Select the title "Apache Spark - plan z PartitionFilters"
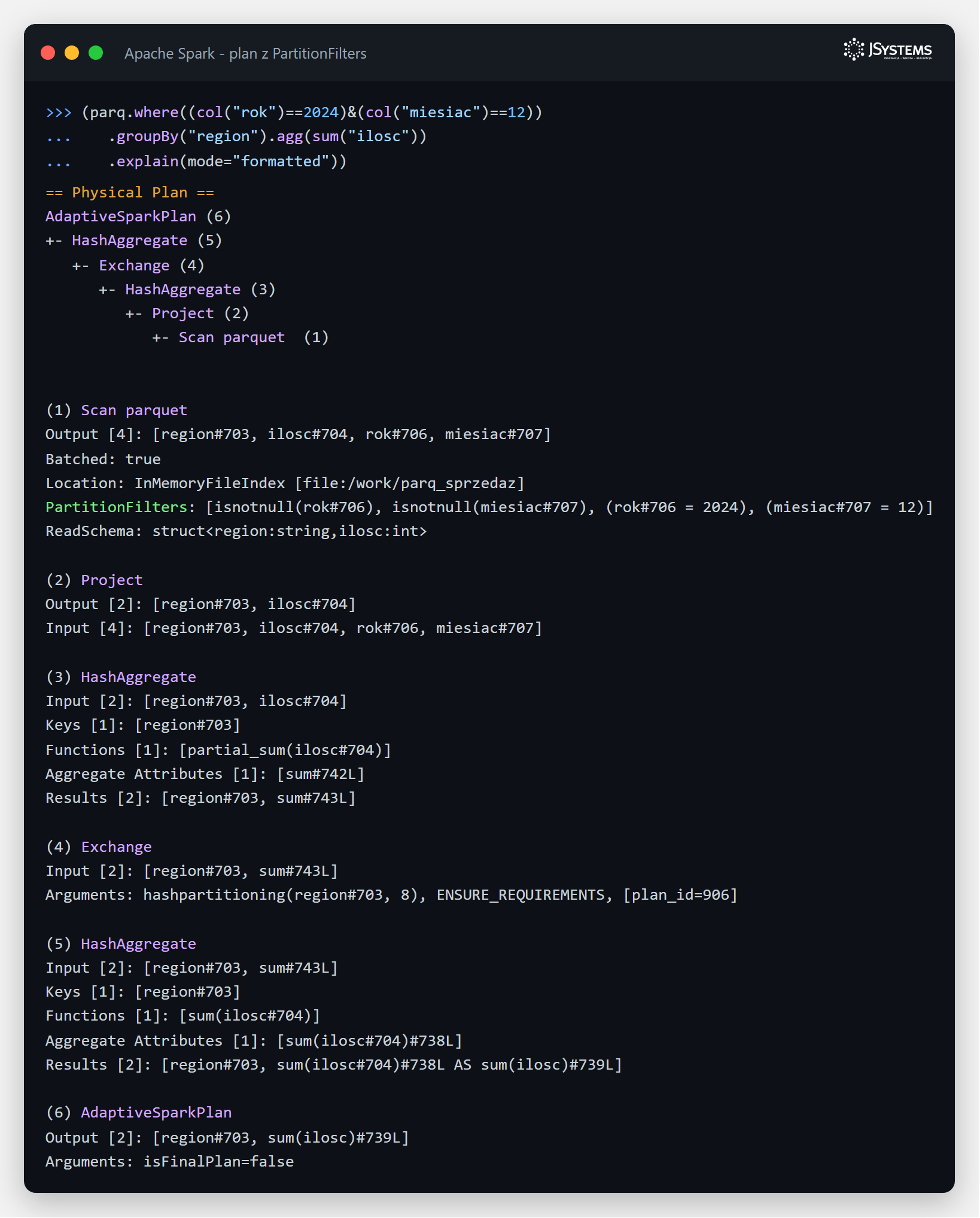This screenshot has width=980, height=1218. tap(245, 54)
